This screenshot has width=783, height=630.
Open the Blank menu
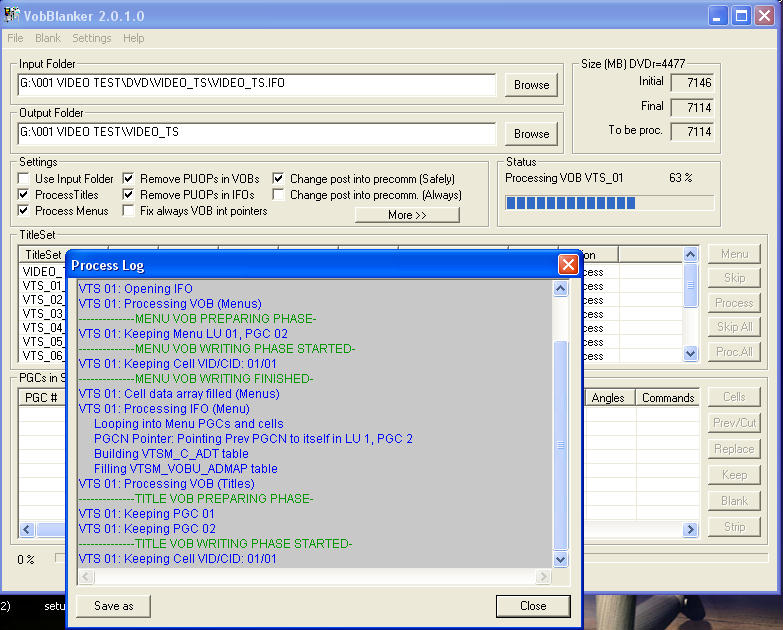click(x=47, y=38)
